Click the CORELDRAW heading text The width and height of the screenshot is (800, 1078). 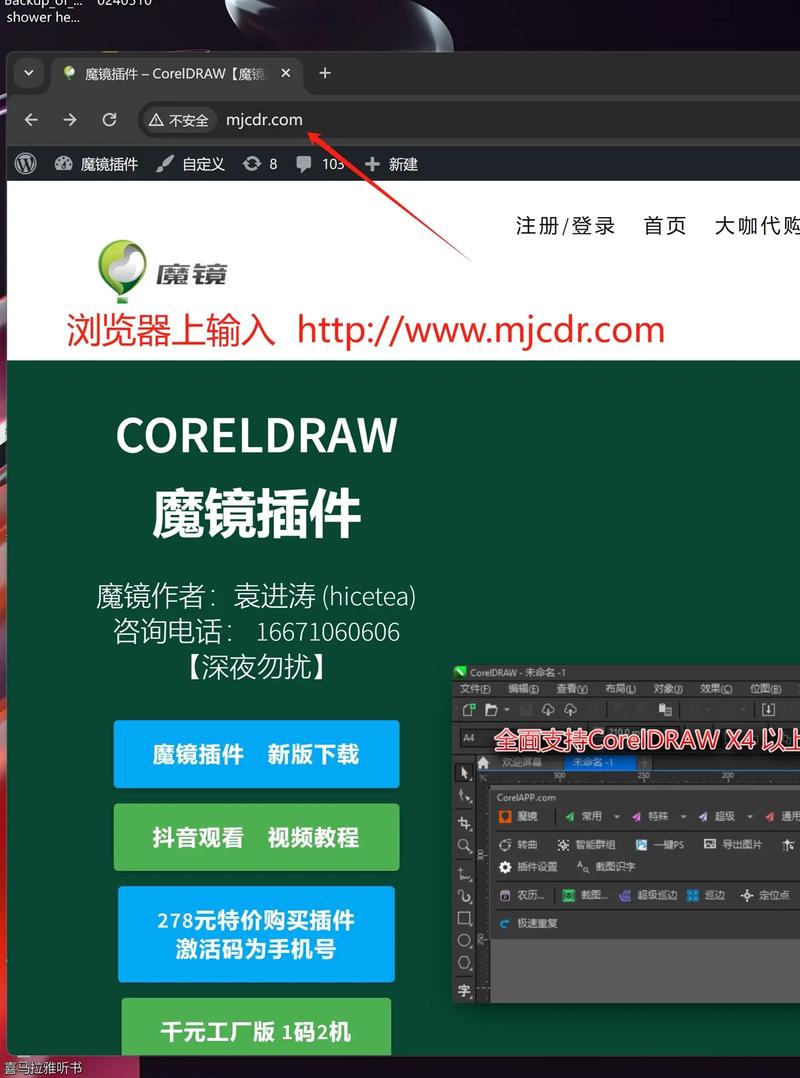pyautogui.click(x=256, y=435)
